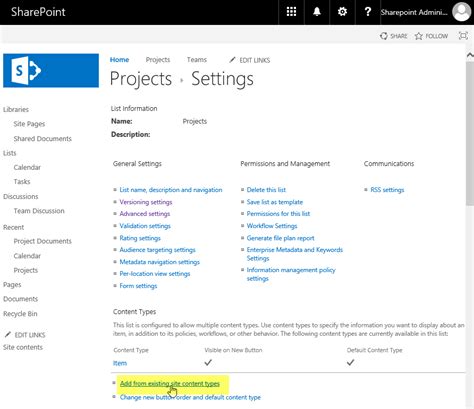Click the user profile avatar picture
This screenshot has width=474, height=409.
pos(461,12)
